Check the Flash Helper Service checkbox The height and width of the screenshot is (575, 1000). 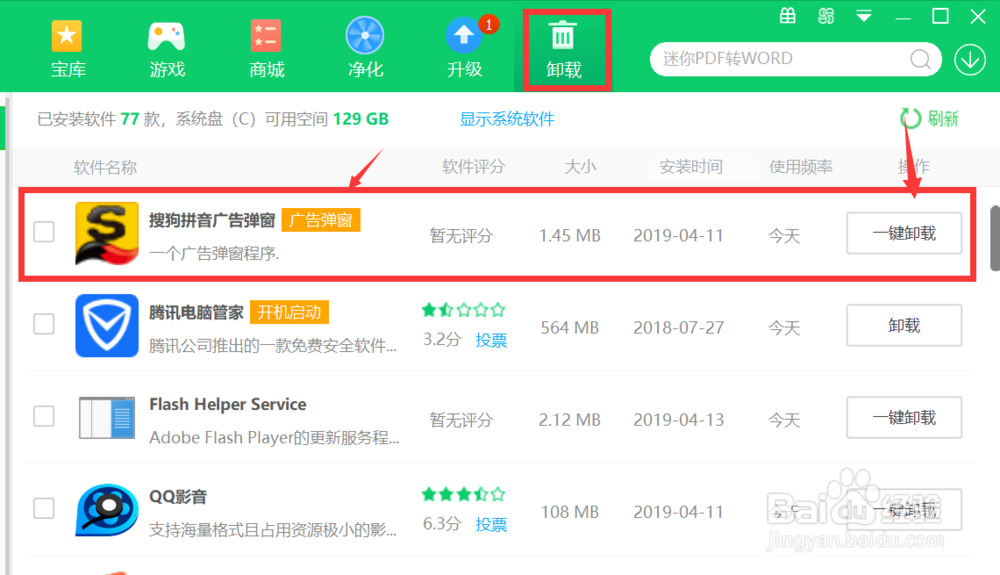pos(44,416)
